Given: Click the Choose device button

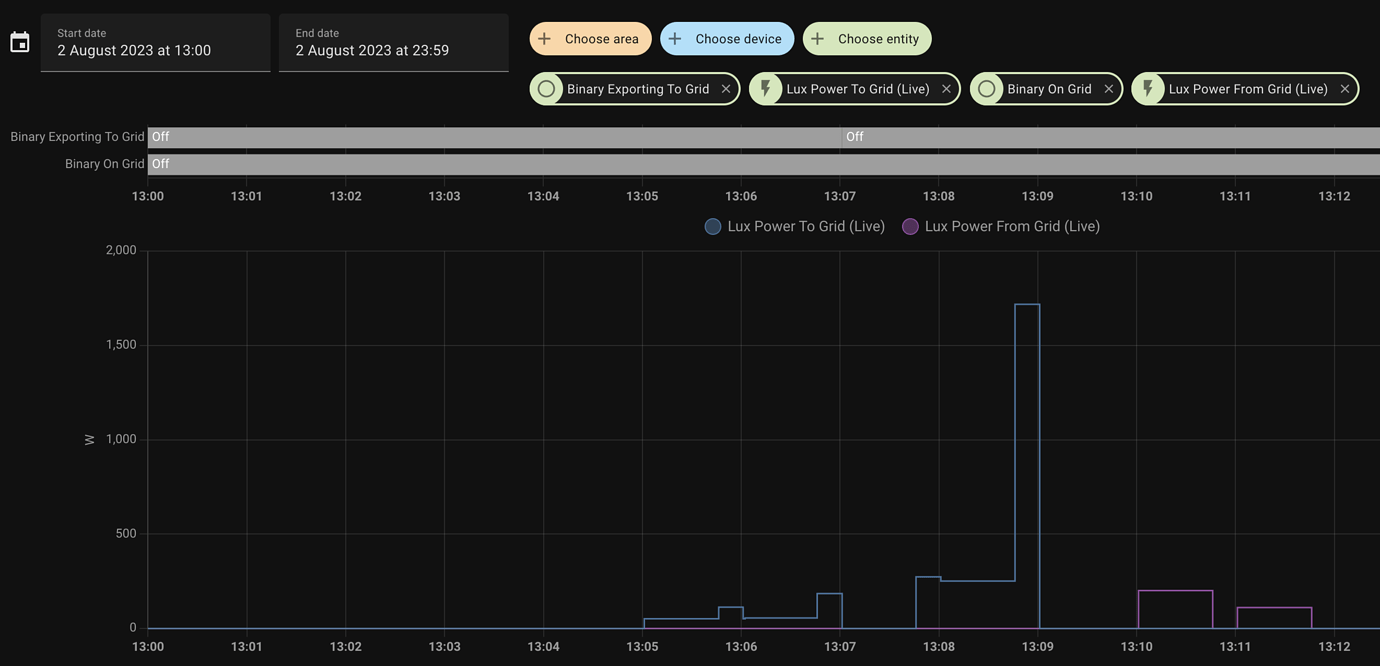Looking at the screenshot, I should pyautogui.click(x=727, y=39).
